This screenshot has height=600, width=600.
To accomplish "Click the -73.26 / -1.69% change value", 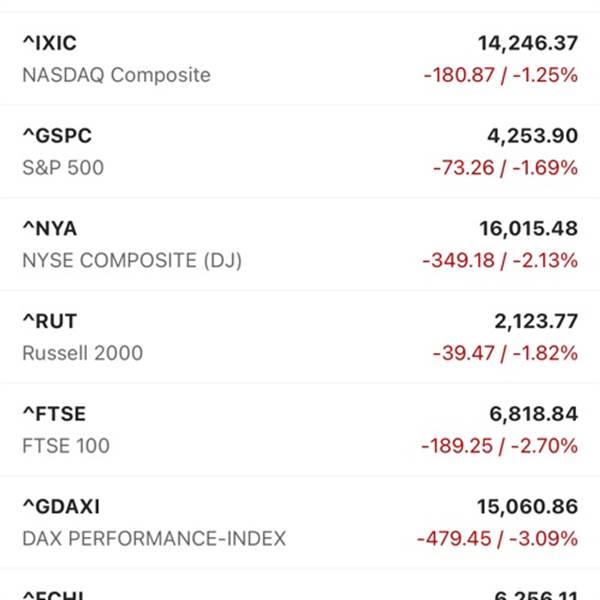I will [x=505, y=168].
